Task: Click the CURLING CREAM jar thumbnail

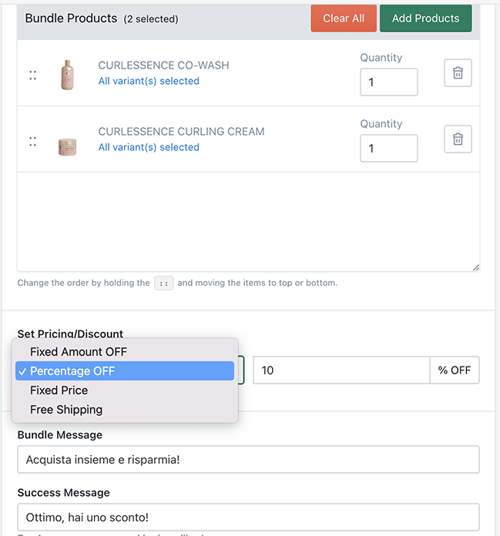Action: (x=67, y=147)
